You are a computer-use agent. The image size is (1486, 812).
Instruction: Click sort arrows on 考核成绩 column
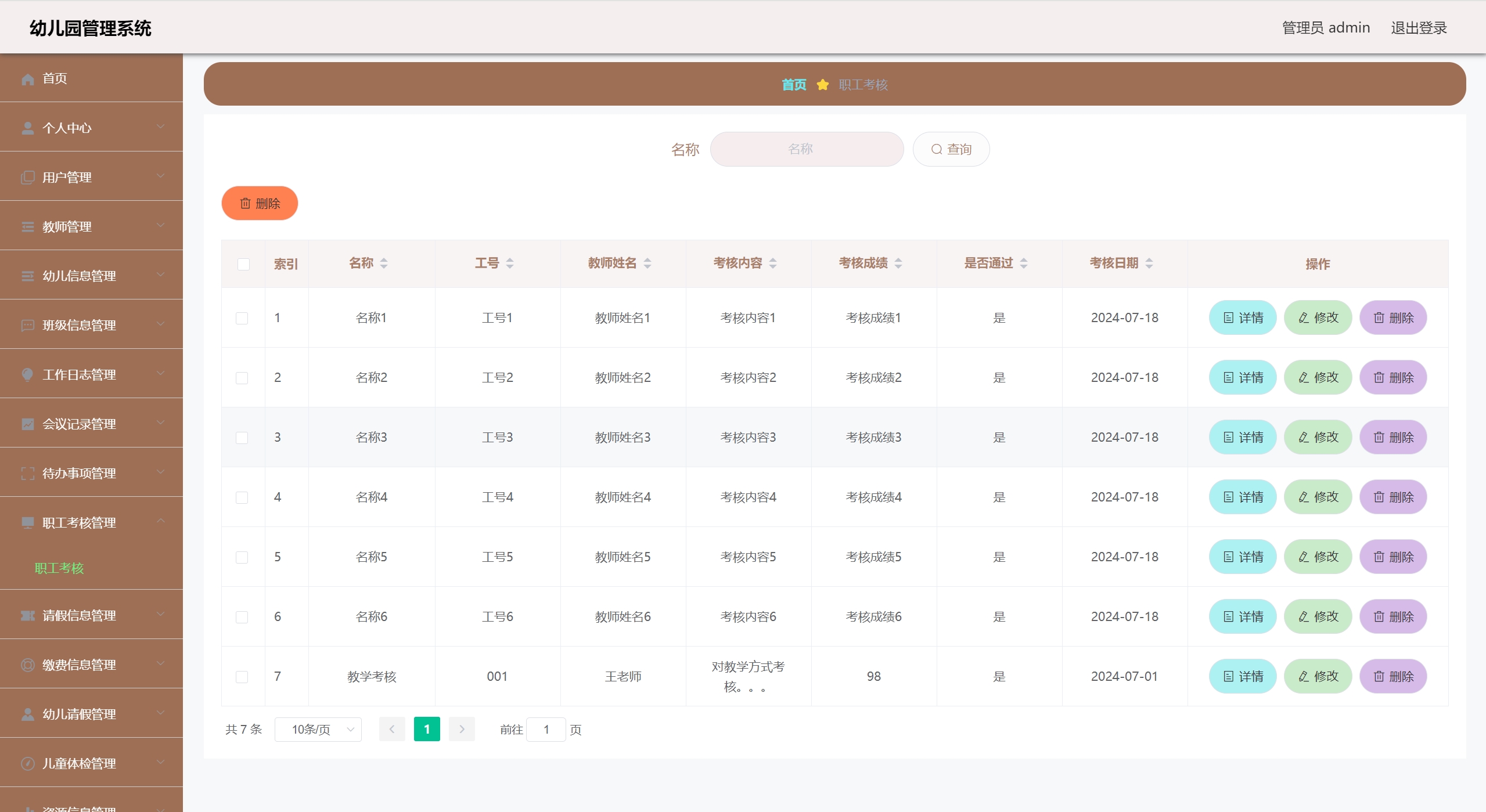tap(898, 264)
